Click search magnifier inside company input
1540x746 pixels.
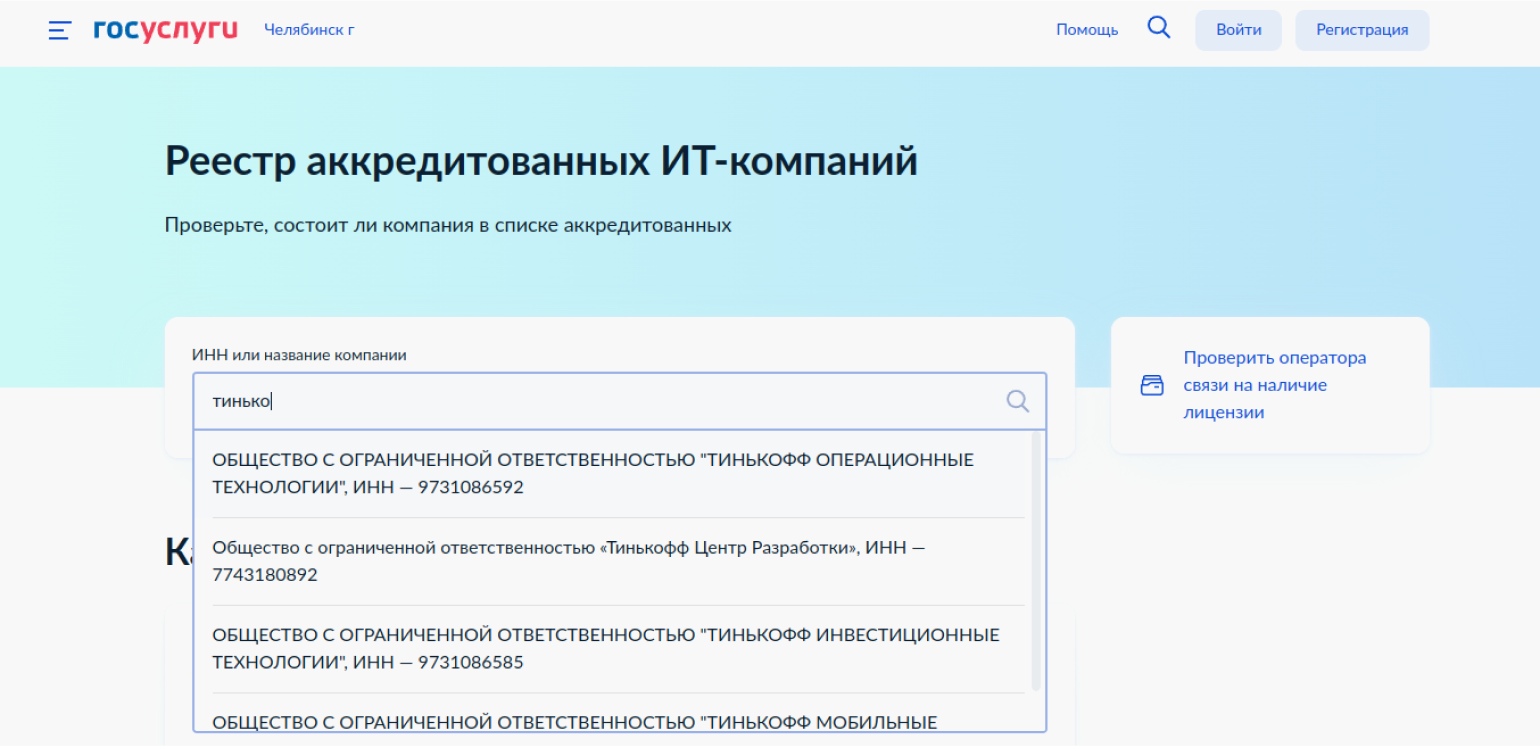point(1017,401)
